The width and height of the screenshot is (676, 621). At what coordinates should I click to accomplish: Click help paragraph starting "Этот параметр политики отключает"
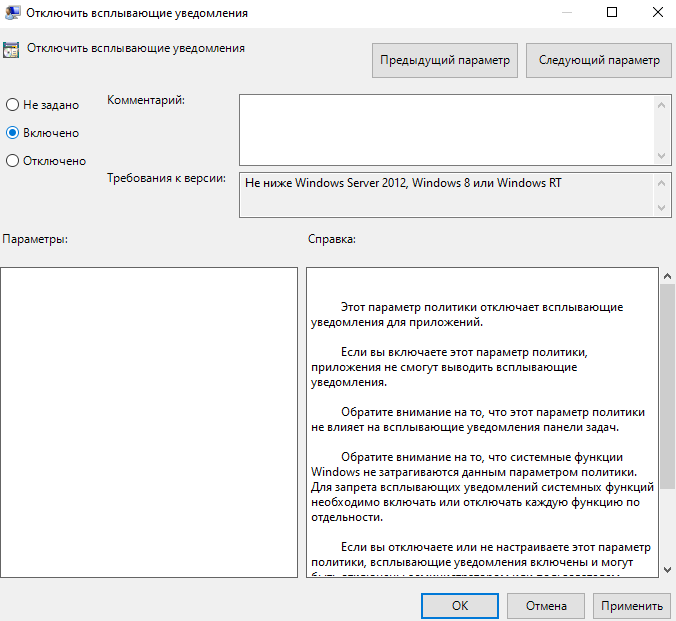(467, 314)
